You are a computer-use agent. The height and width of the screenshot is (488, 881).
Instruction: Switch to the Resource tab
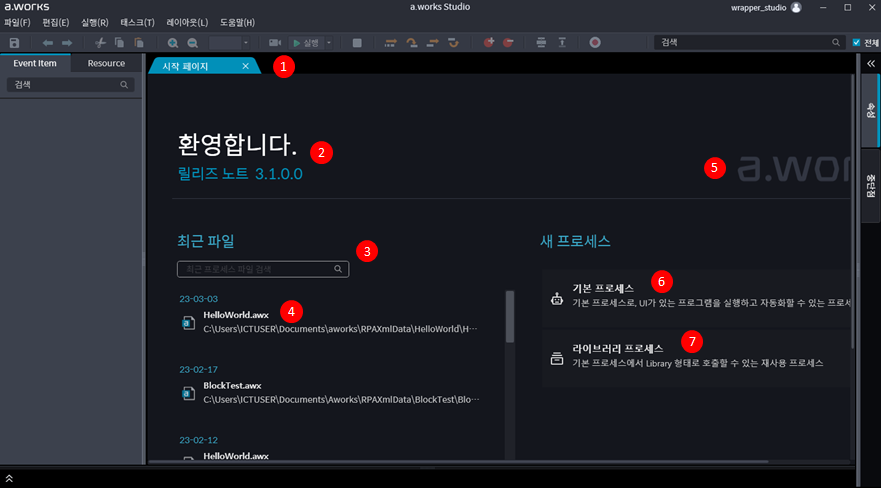[x=106, y=63]
